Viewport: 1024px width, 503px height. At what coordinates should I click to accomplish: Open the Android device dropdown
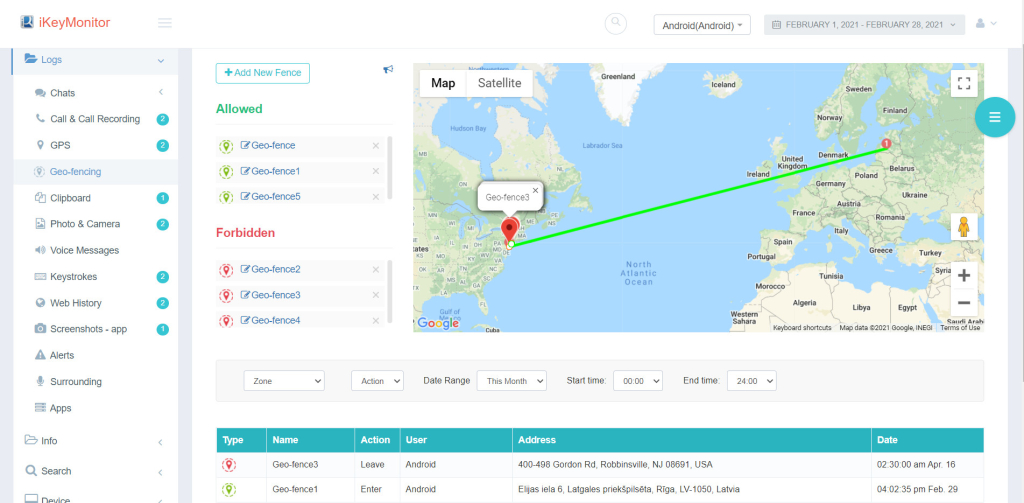[702, 25]
